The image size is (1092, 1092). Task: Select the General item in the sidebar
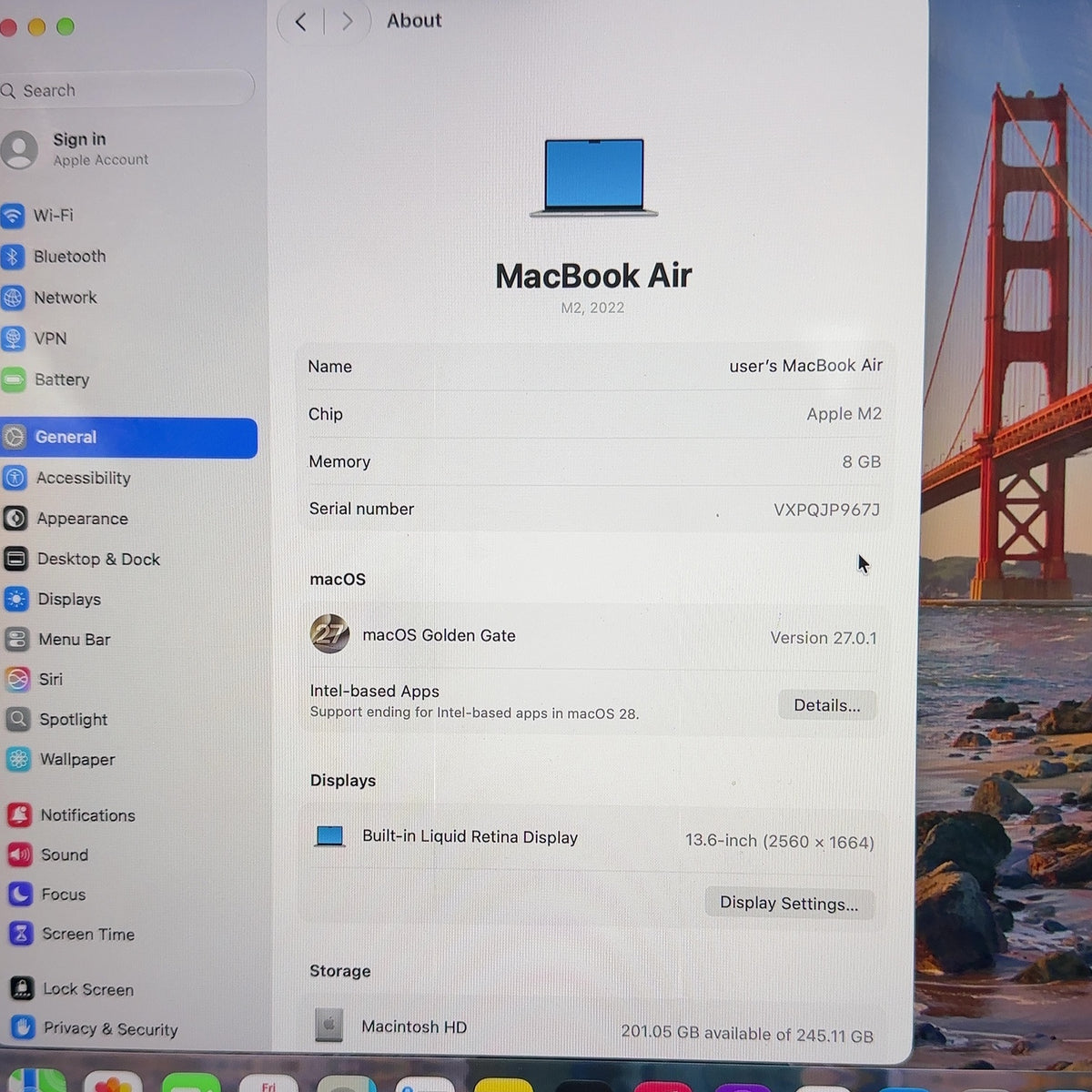coord(129,438)
